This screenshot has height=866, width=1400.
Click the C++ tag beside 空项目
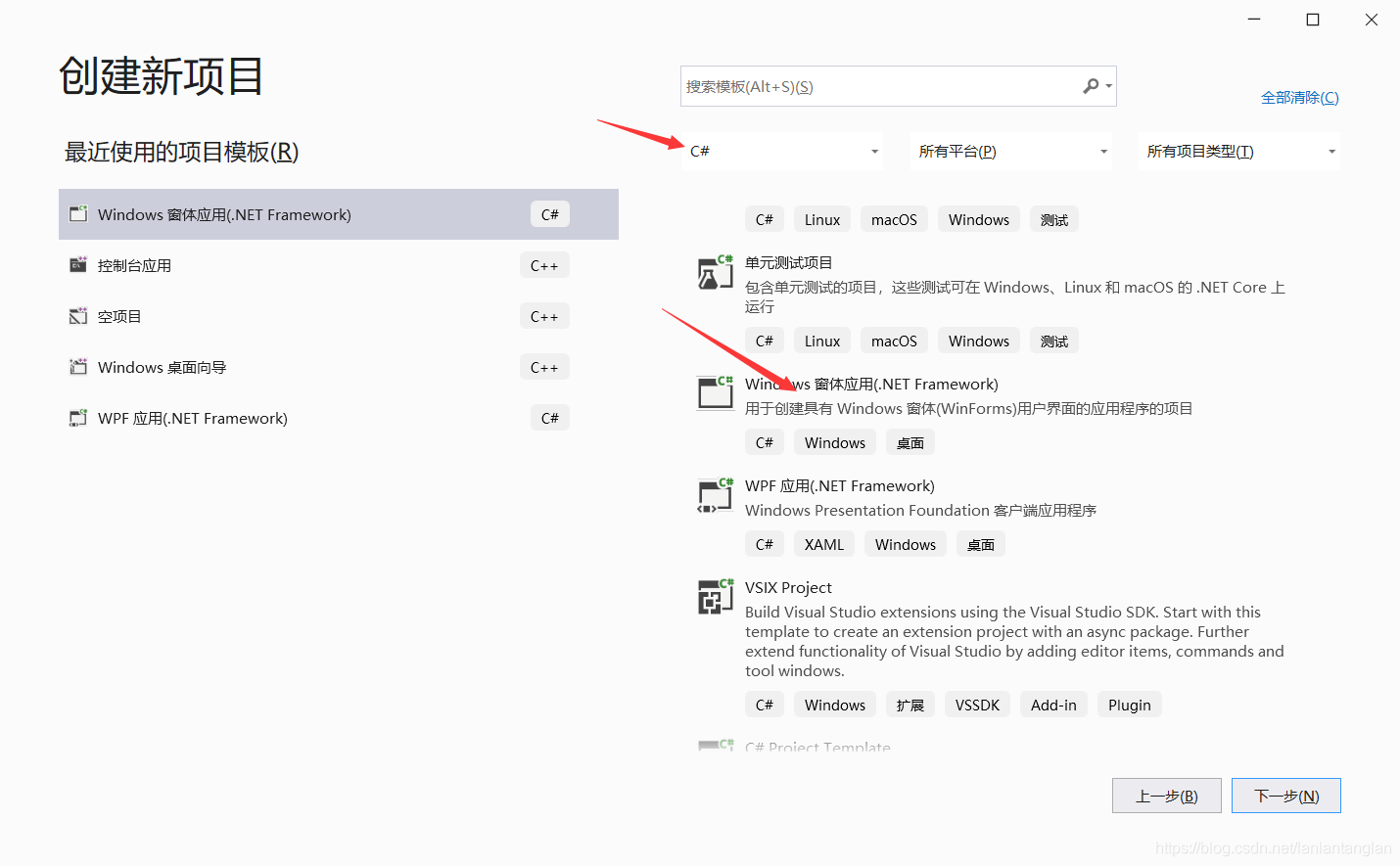(544, 316)
